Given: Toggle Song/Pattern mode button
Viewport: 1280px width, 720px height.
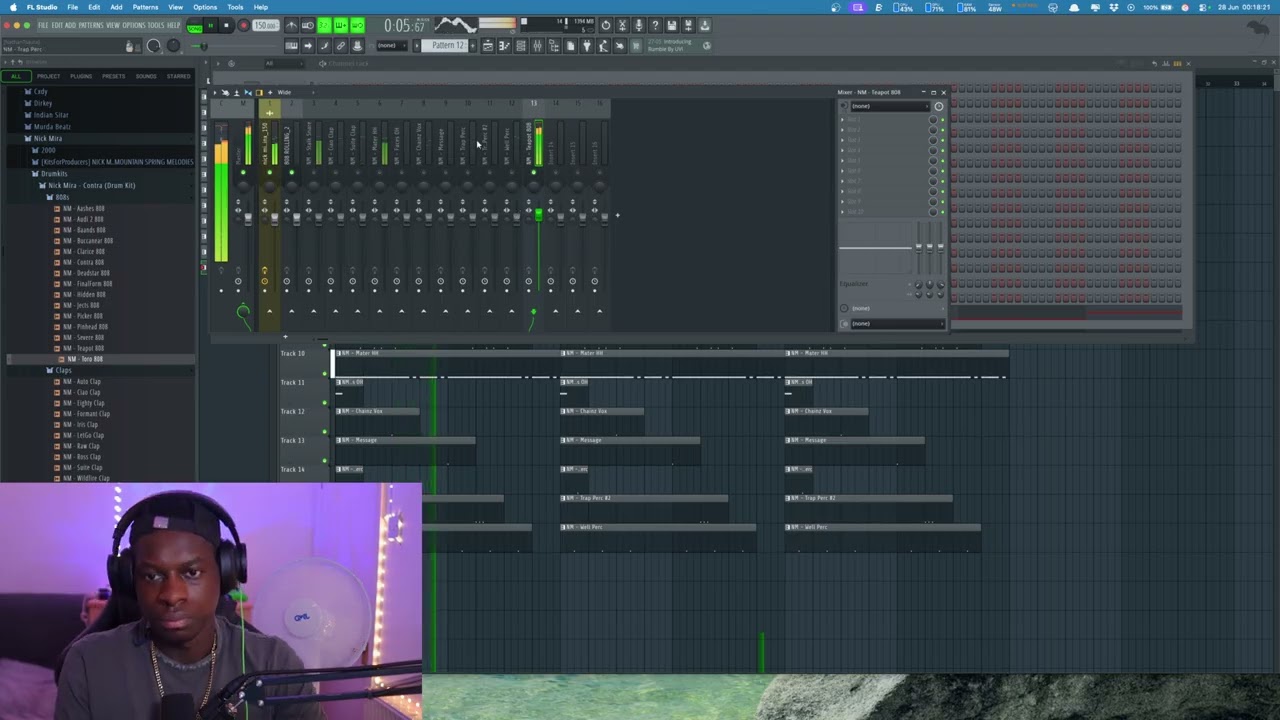Looking at the screenshot, I should [194, 25].
